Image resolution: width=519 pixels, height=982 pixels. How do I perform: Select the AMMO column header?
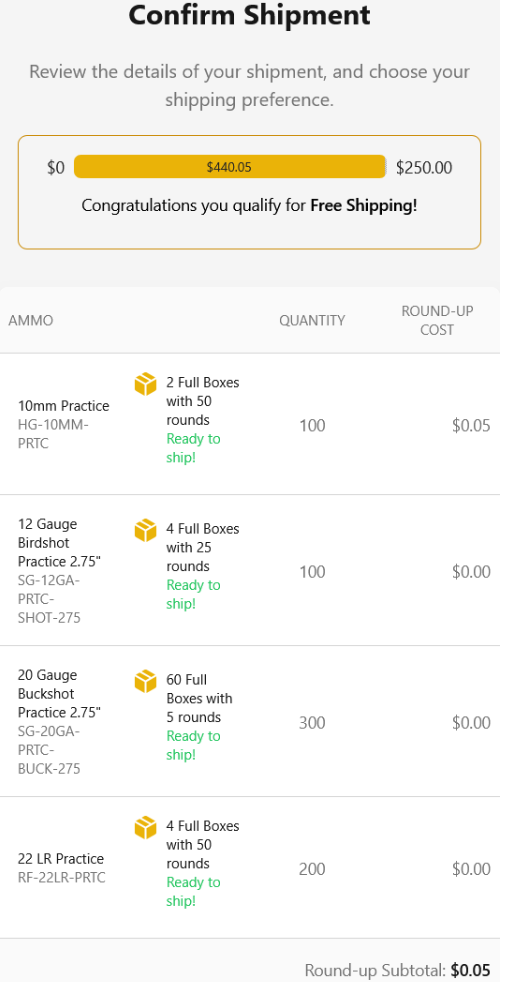point(31,321)
